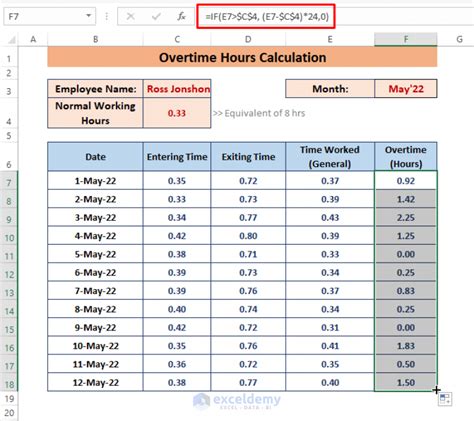
Task: Select overtime 0.83 for 7-May-22
Action: pos(406,291)
